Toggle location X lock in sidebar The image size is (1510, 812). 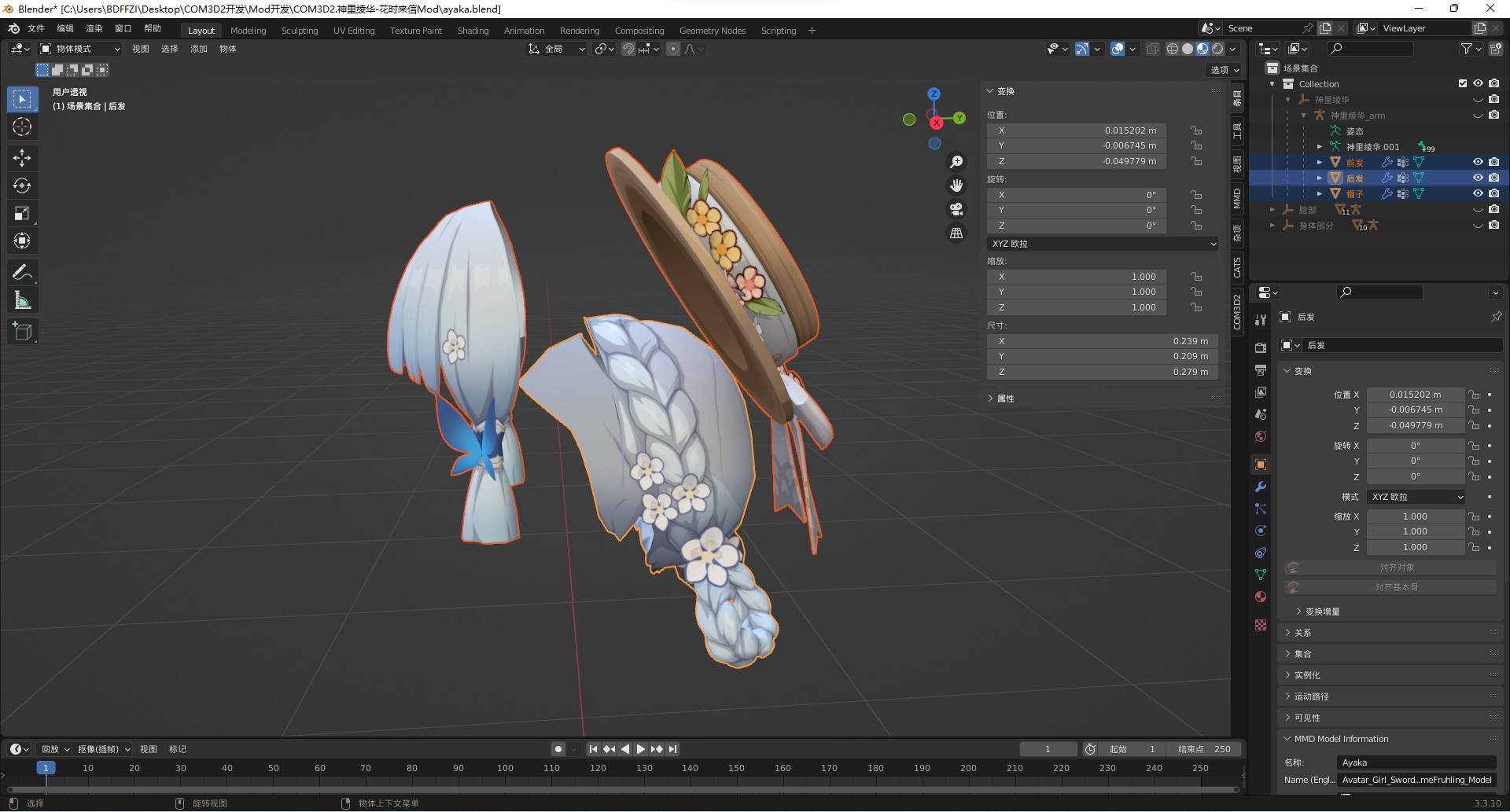(1196, 130)
